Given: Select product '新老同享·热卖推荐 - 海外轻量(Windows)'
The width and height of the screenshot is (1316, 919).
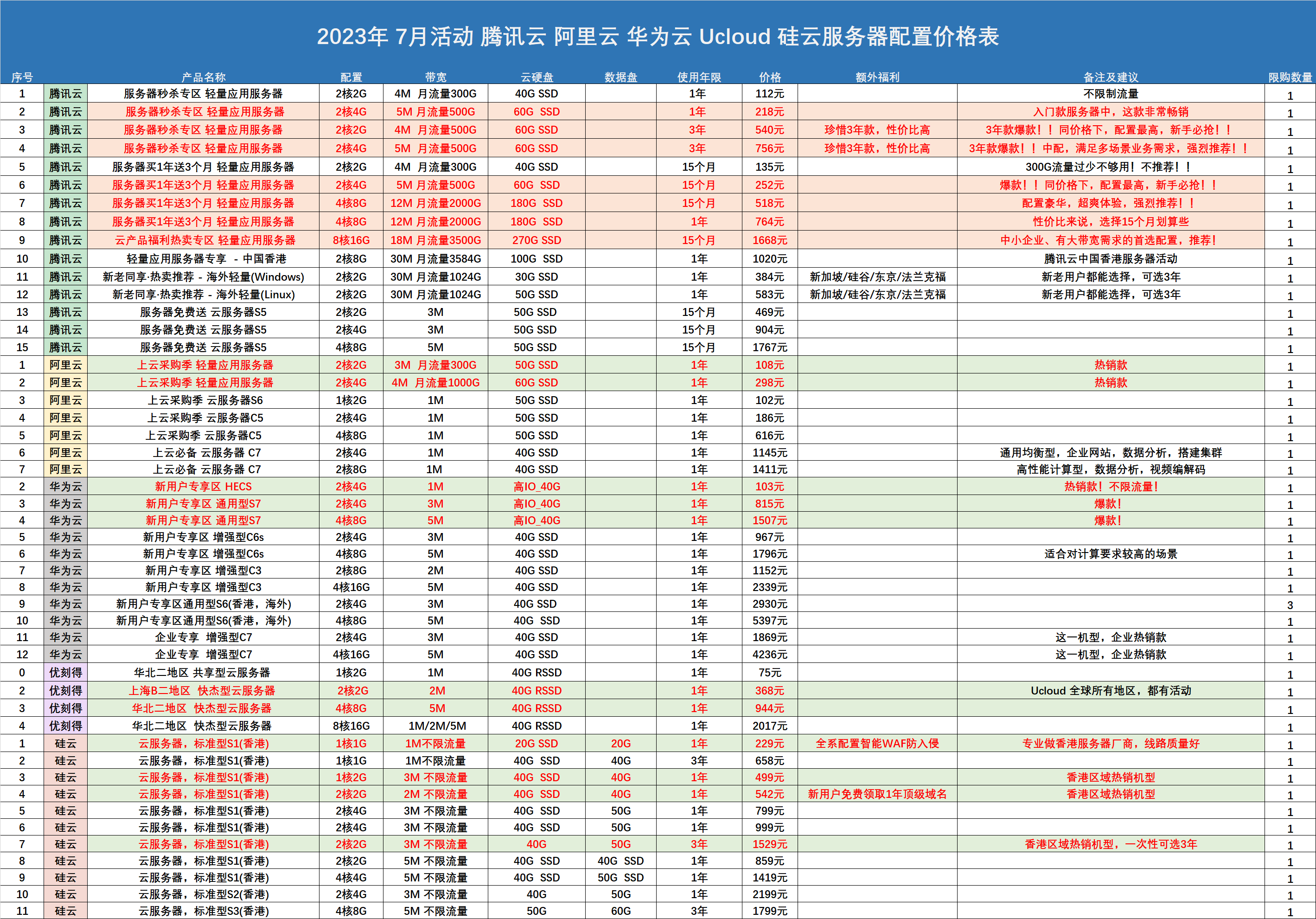Looking at the screenshot, I should pyautogui.click(x=204, y=277).
